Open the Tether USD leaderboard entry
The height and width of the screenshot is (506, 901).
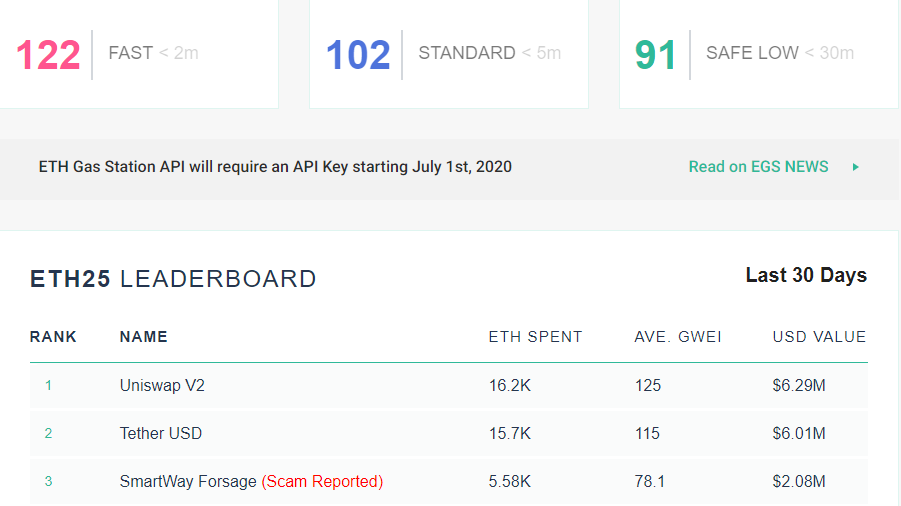pyautogui.click(x=161, y=433)
